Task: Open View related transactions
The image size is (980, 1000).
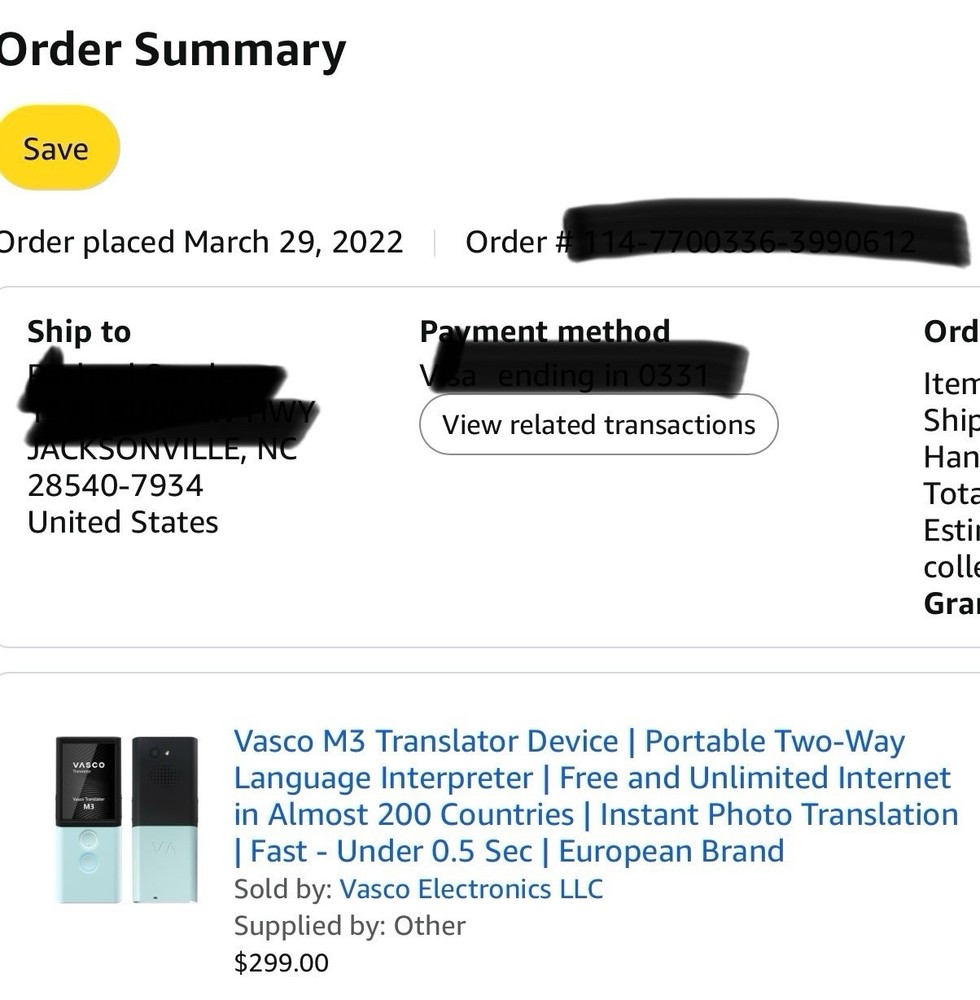Action: (x=598, y=424)
